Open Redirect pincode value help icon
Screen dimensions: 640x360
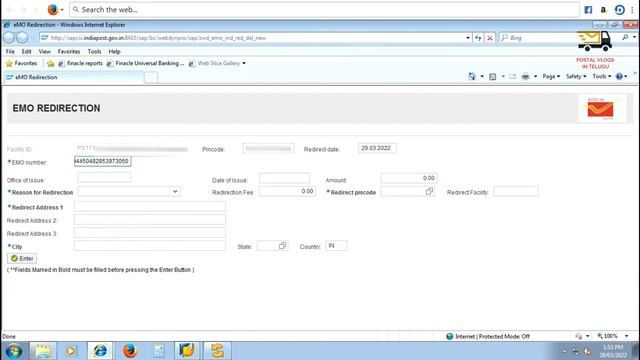pos(429,191)
